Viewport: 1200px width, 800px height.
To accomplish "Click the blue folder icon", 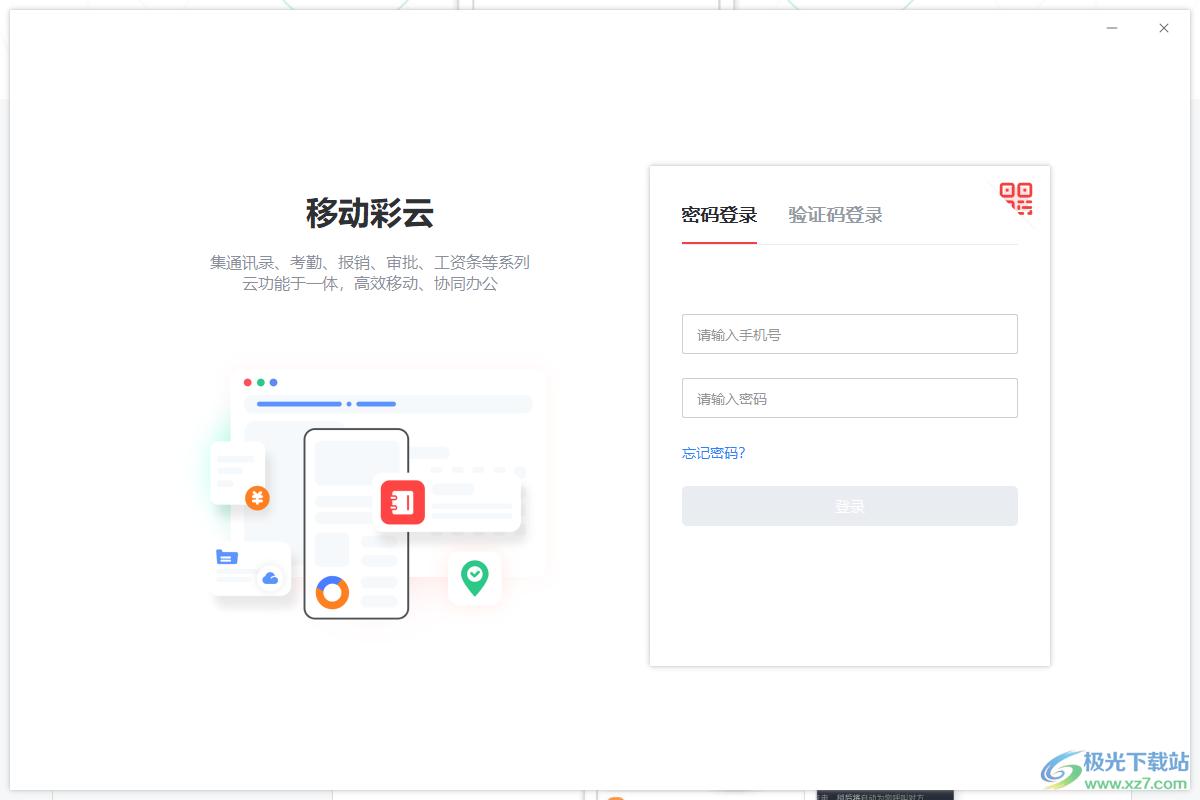I will (x=227, y=557).
